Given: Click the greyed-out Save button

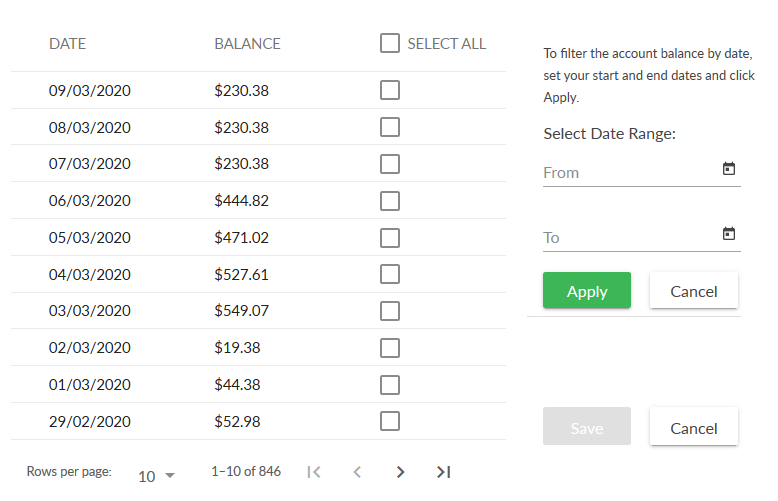Looking at the screenshot, I should 586,427.
